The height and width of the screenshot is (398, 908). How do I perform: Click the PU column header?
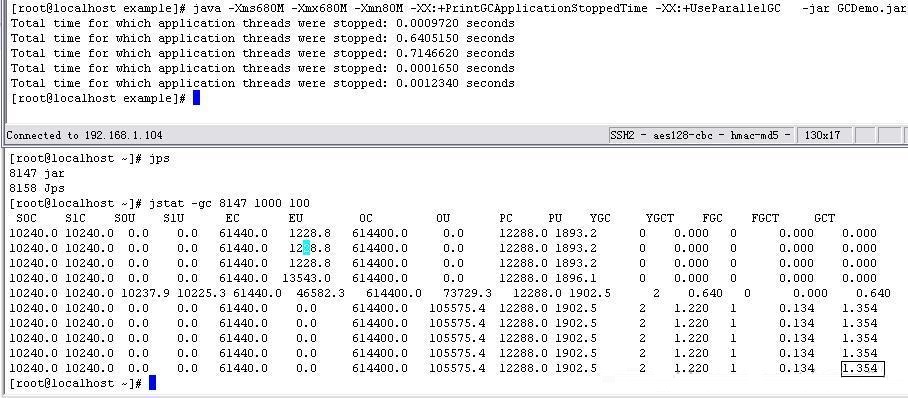click(555, 218)
